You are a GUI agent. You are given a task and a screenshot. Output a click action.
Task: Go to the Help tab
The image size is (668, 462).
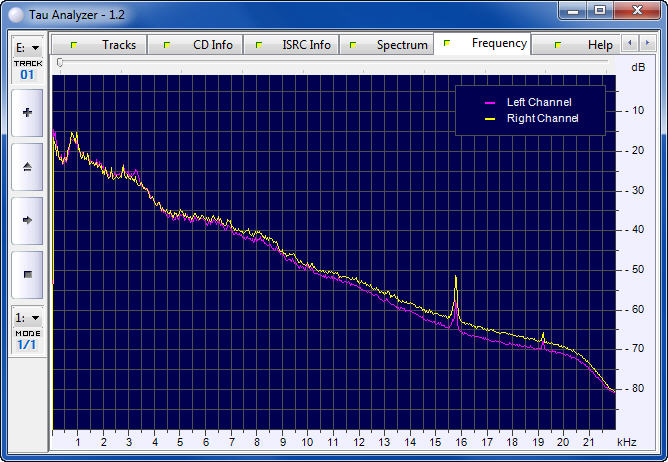pyautogui.click(x=600, y=45)
